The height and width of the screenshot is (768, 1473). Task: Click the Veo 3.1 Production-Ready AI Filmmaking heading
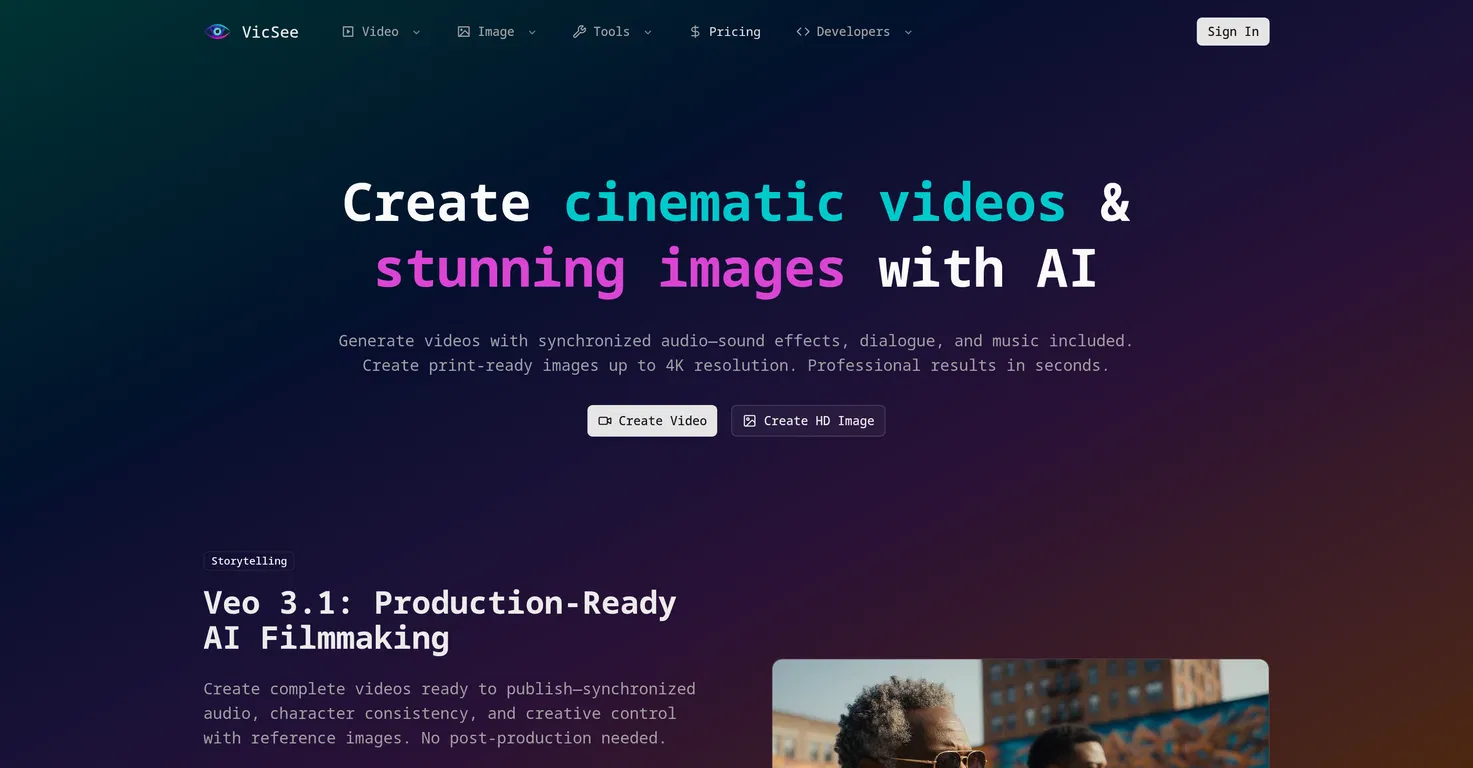pyautogui.click(x=440, y=620)
